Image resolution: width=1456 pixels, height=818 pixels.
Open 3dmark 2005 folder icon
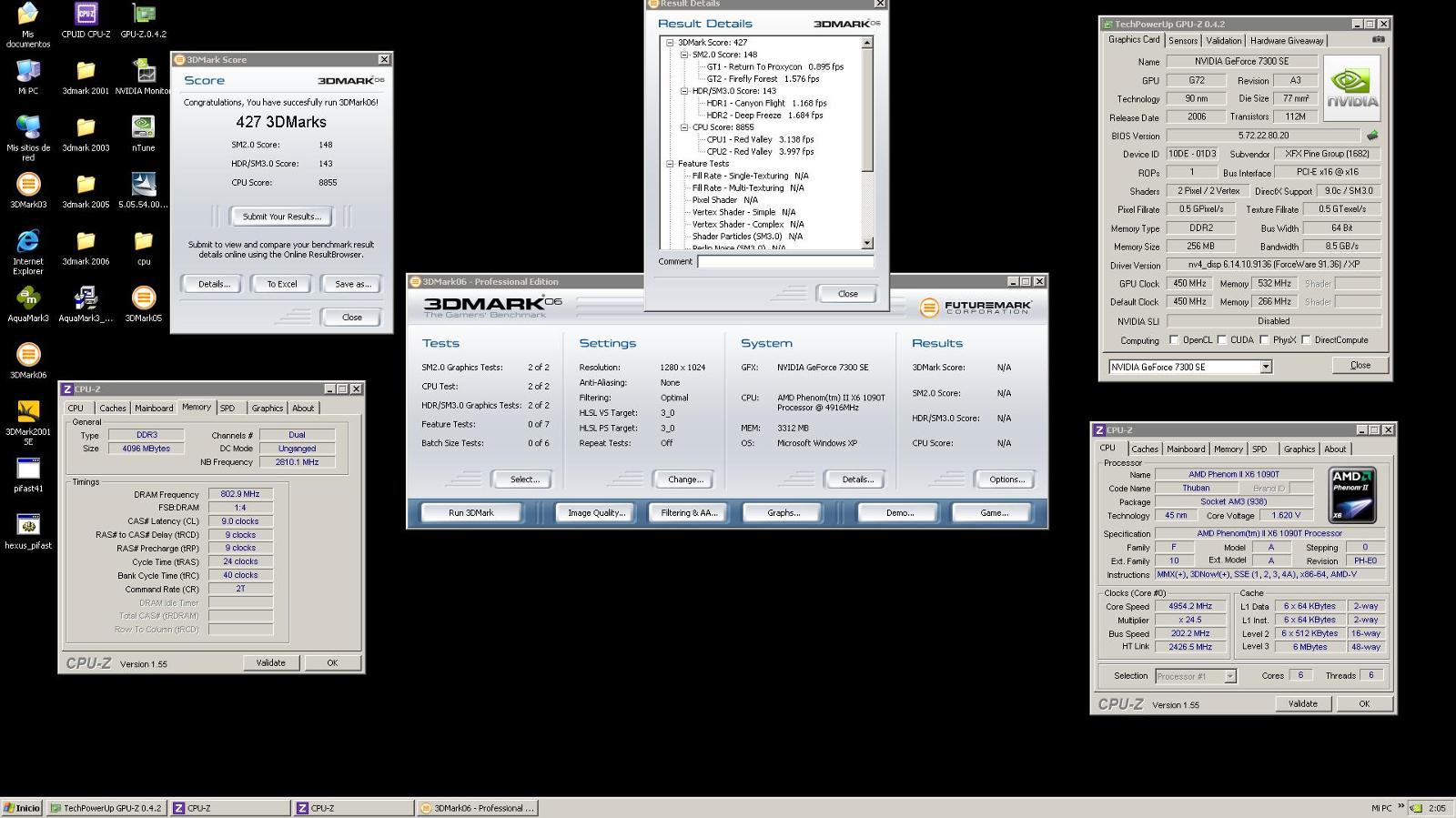(86, 190)
